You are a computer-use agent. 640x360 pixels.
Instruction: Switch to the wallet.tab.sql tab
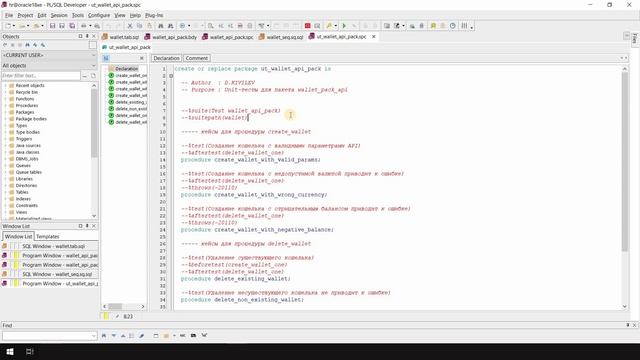pos(120,37)
